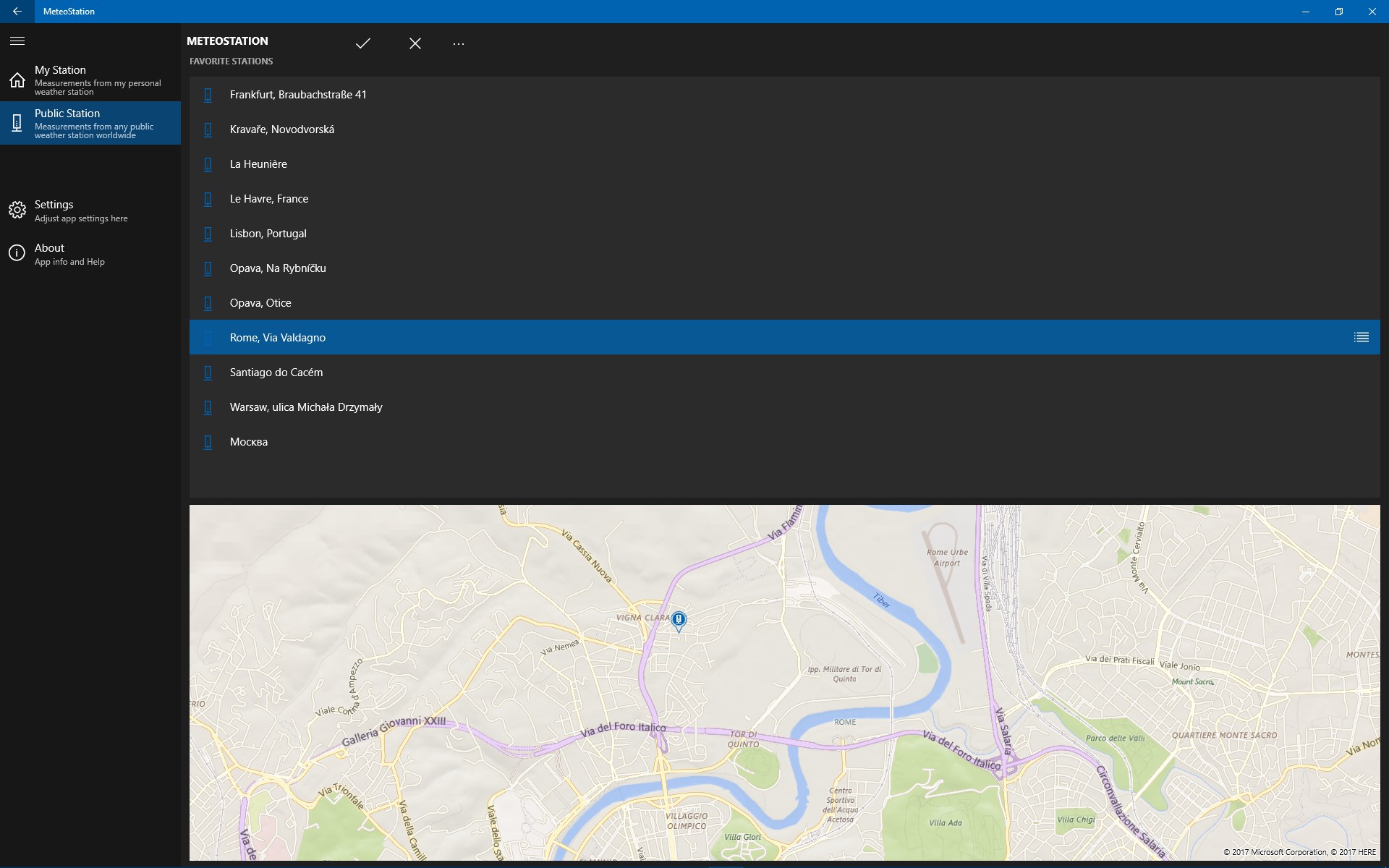
Task: Choose the Москва station entry
Action: 248,441
